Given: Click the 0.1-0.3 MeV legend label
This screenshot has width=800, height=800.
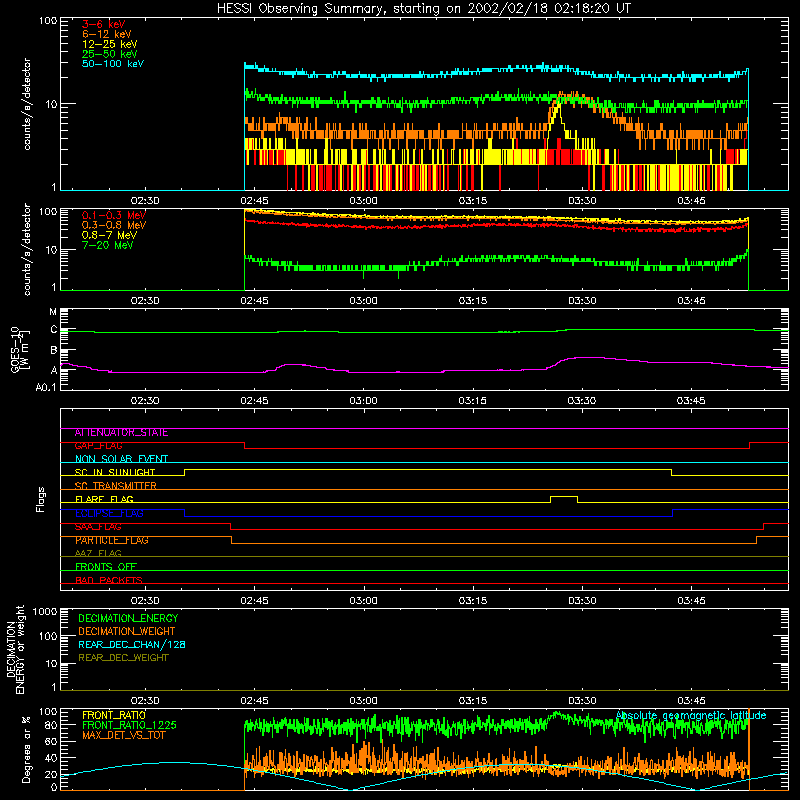Looking at the screenshot, I should (114, 215).
